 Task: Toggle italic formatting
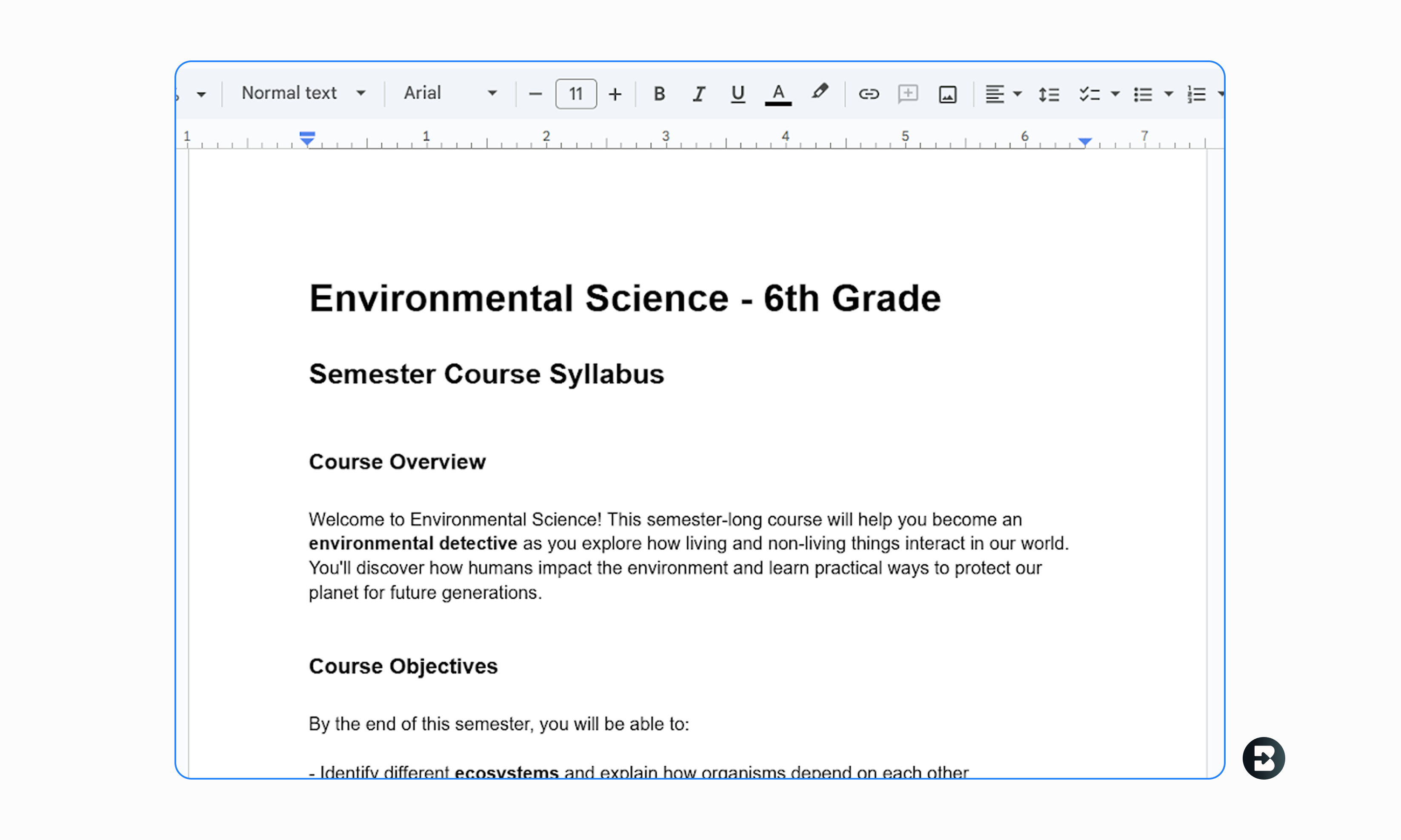click(699, 94)
